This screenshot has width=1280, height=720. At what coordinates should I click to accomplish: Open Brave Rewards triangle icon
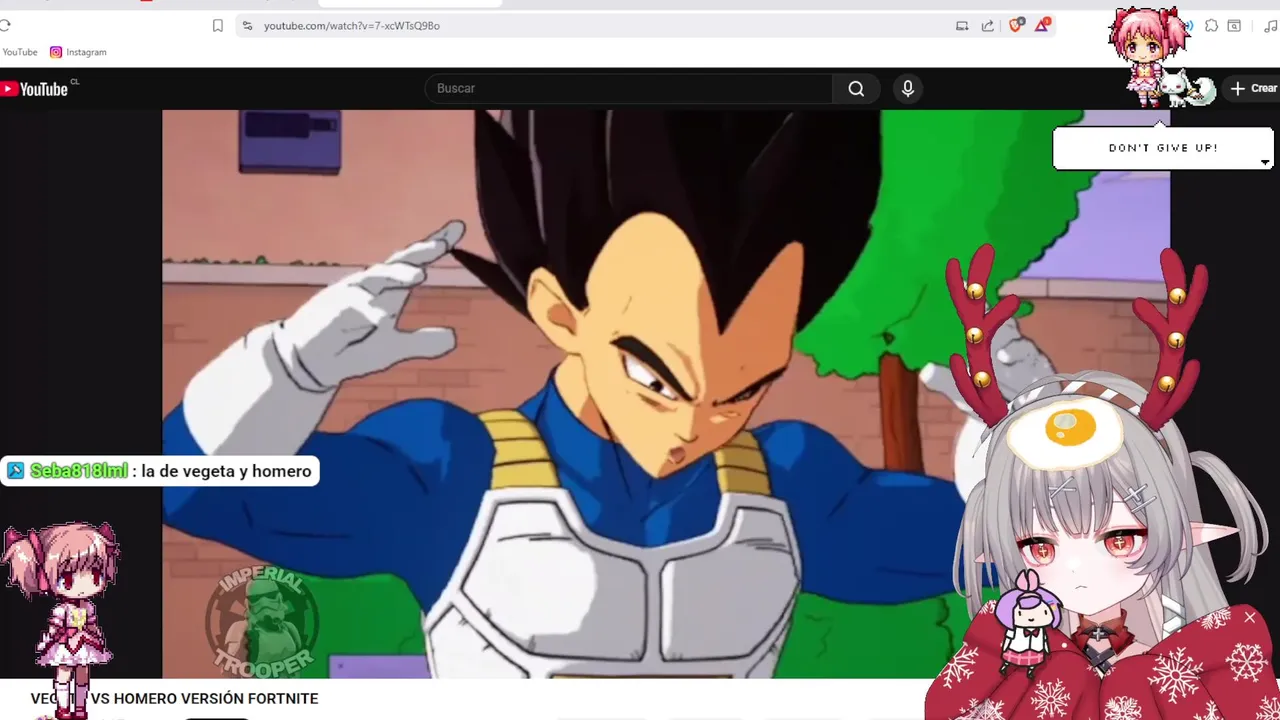[1042, 25]
